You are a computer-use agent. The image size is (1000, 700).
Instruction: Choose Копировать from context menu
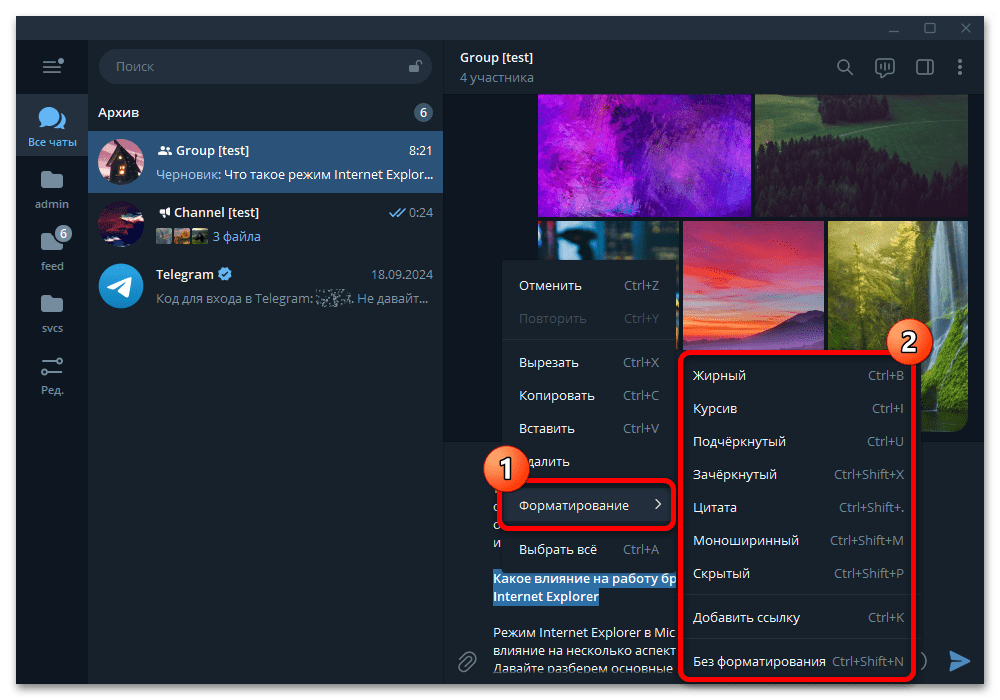pos(588,395)
